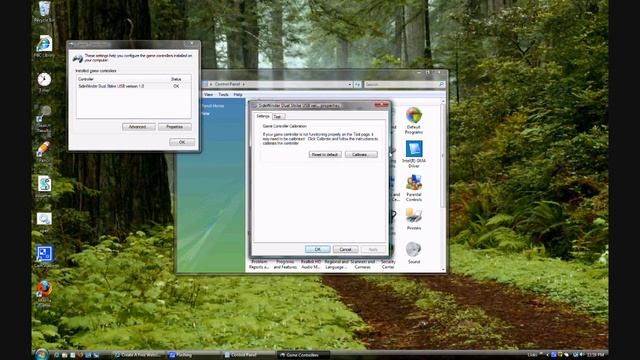Viewport: 640px width, 360px height.
Task: Click the Calibrate button
Action: (x=361, y=155)
